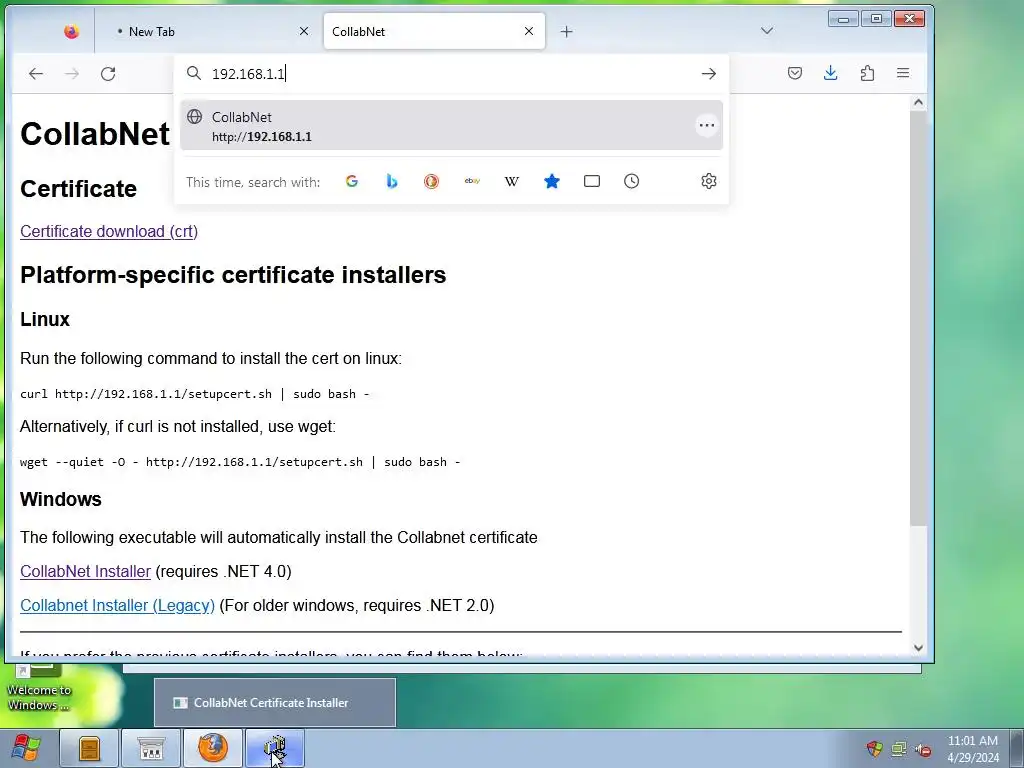
Task: Open the file cabinet taskbar icon
Action: coord(89,748)
